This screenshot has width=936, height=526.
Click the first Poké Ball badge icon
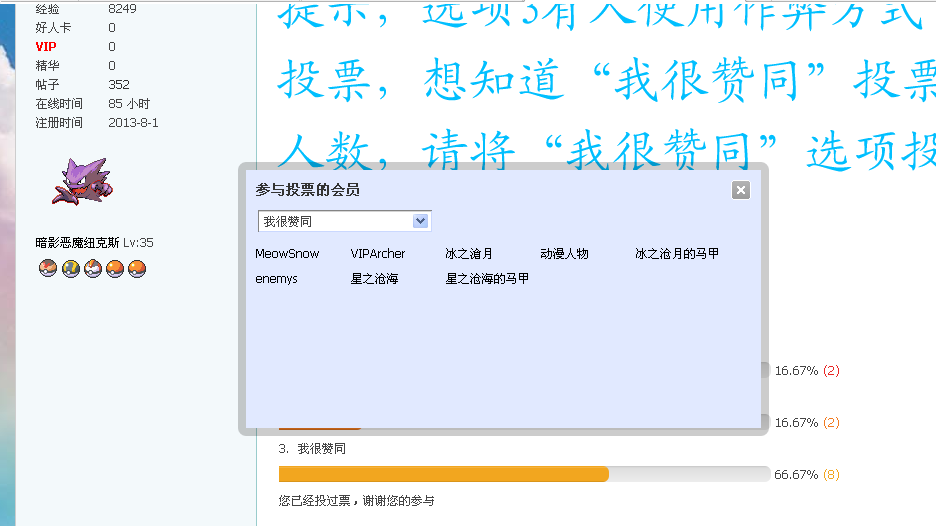point(48,269)
